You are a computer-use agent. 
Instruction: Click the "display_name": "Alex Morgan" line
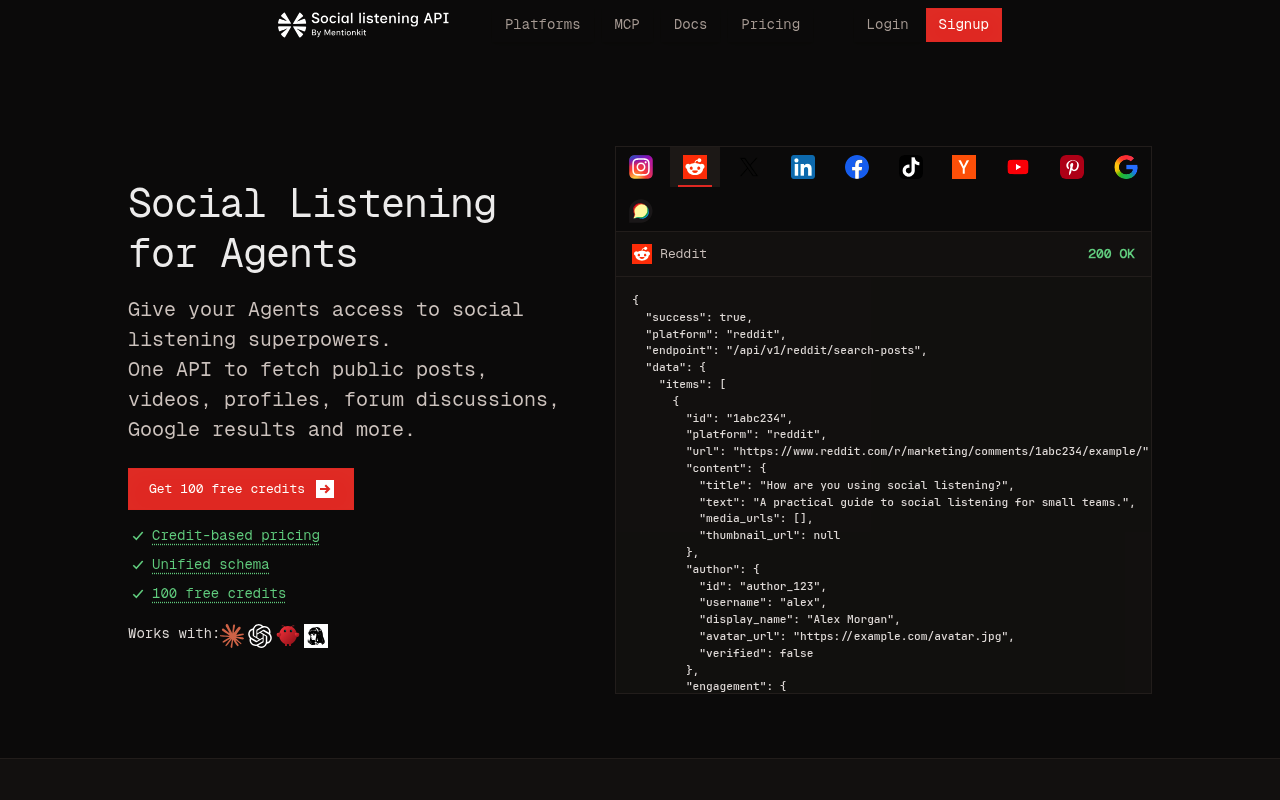point(800,619)
